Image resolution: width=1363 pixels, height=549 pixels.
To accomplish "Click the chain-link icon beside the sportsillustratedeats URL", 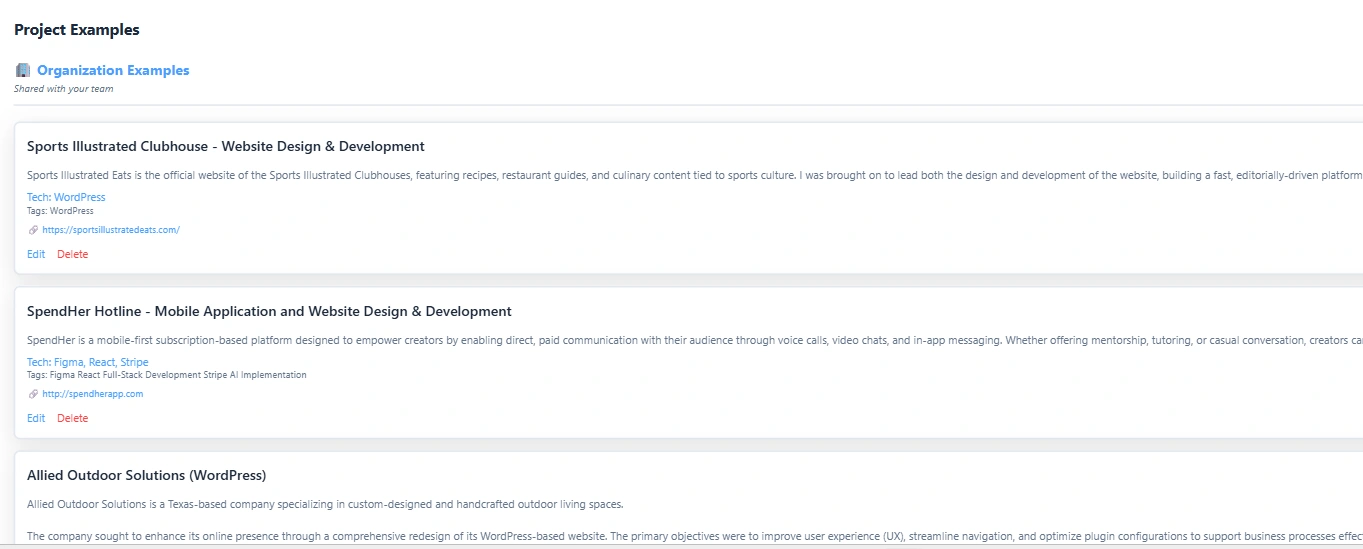I will pos(33,230).
